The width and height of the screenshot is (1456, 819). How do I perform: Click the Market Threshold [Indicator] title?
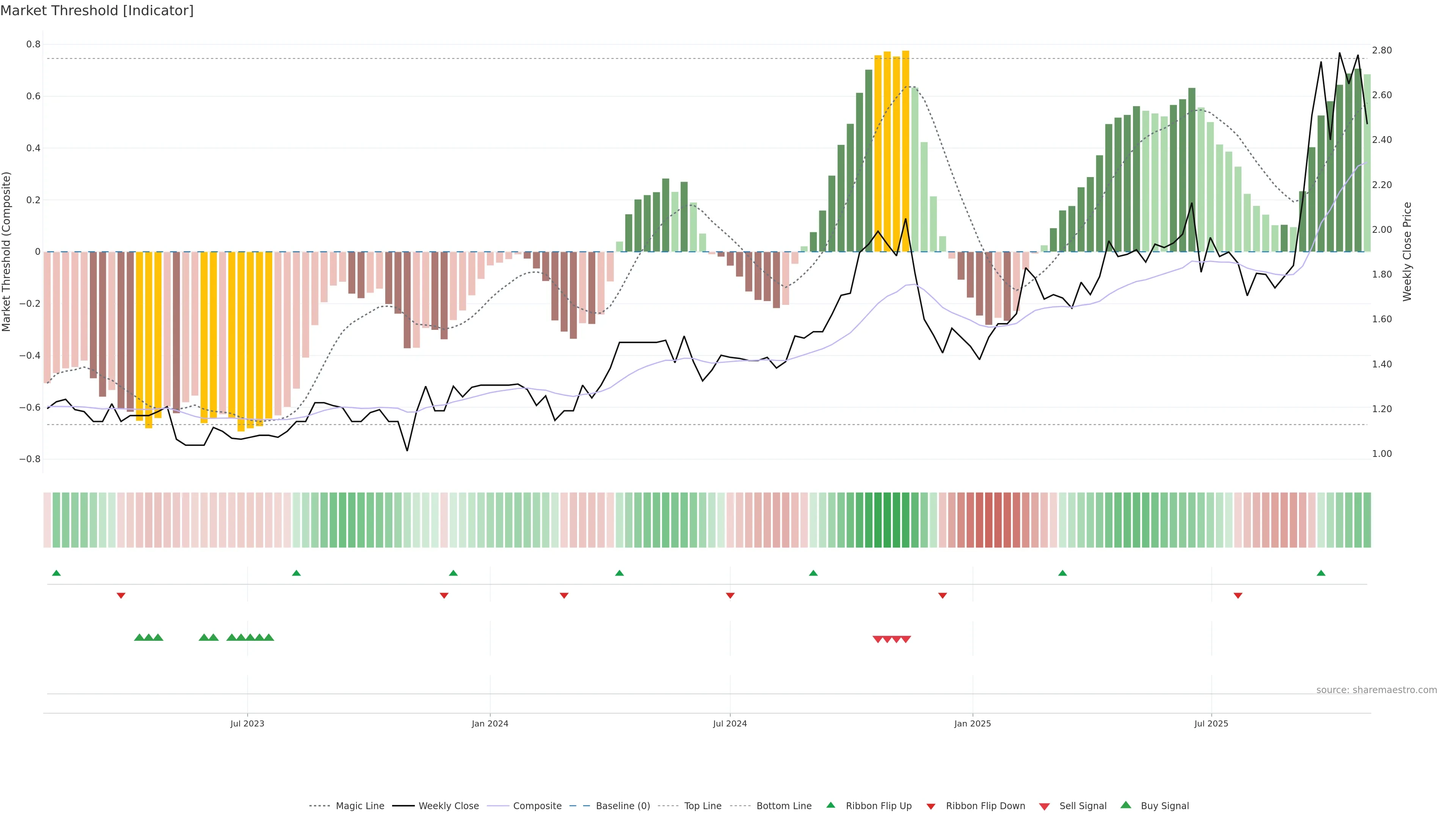[97, 11]
